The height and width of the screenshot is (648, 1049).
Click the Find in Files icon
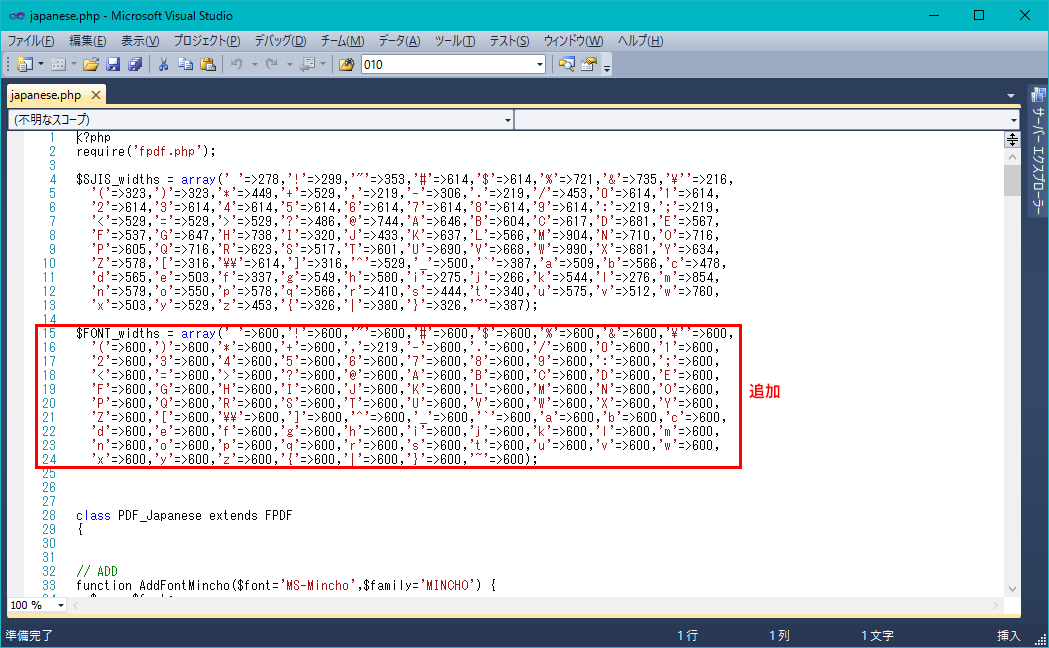[347, 64]
